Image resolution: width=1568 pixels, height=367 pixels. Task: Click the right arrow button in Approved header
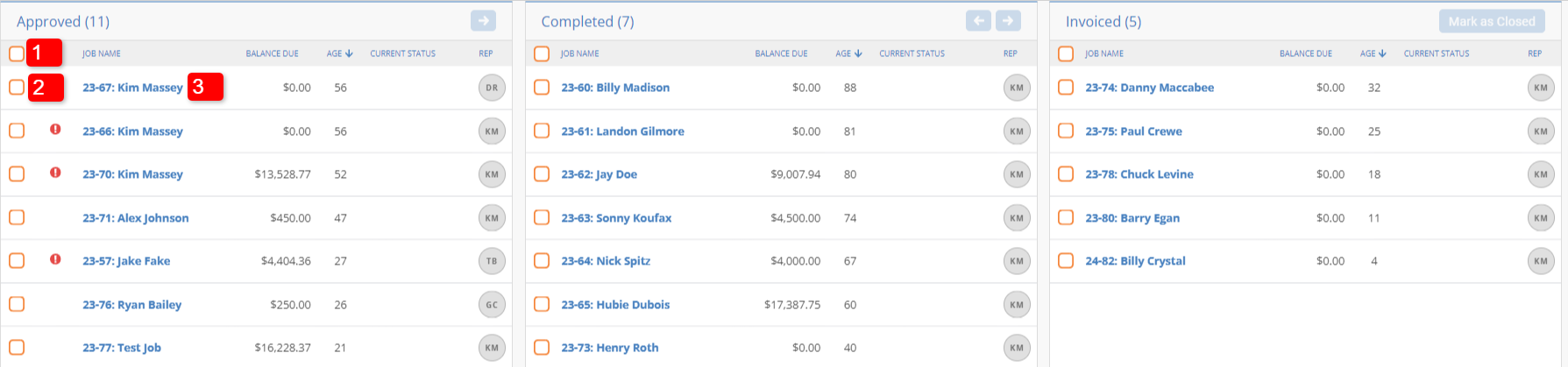coord(483,20)
